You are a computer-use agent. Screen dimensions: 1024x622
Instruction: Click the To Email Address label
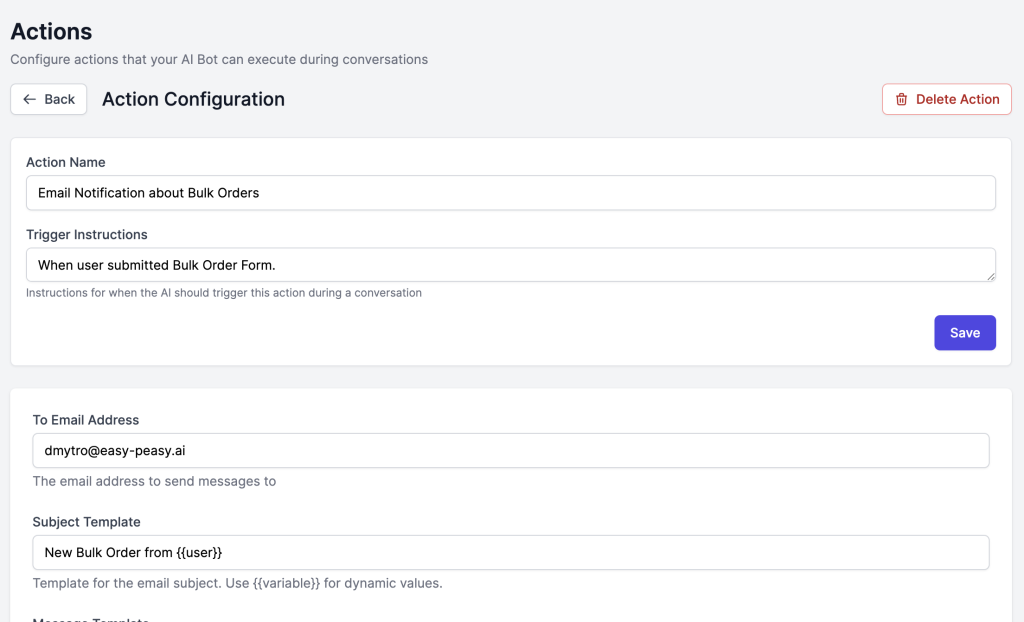(85, 420)
